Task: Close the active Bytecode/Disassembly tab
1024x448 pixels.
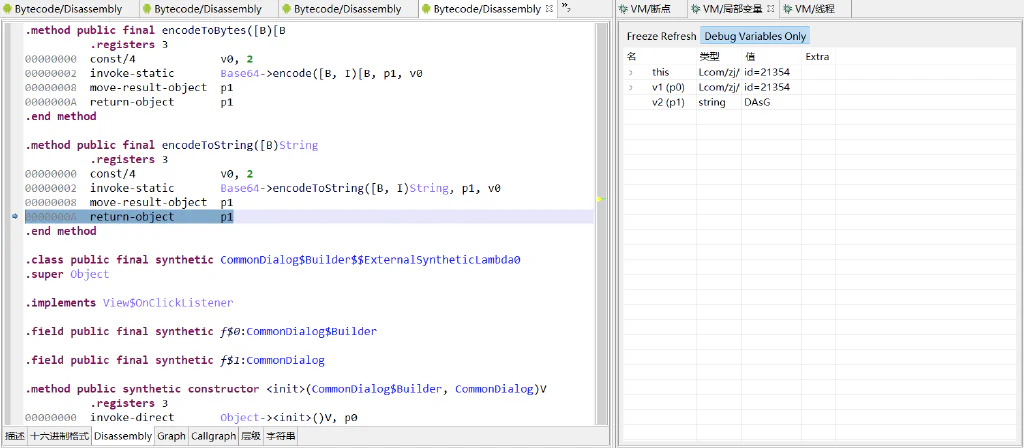Action: pyautogui.click(x=549, y=9)
